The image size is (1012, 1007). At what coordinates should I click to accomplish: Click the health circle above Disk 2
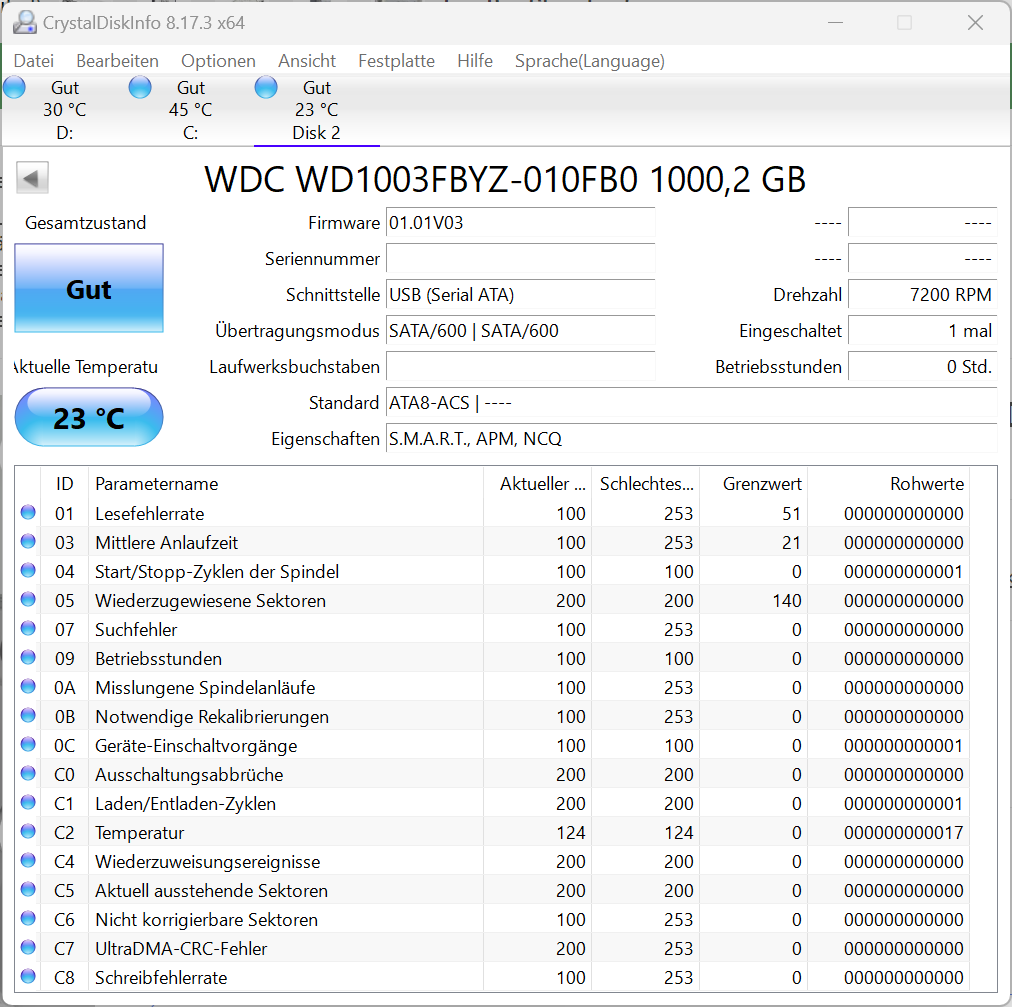point(266,87)
